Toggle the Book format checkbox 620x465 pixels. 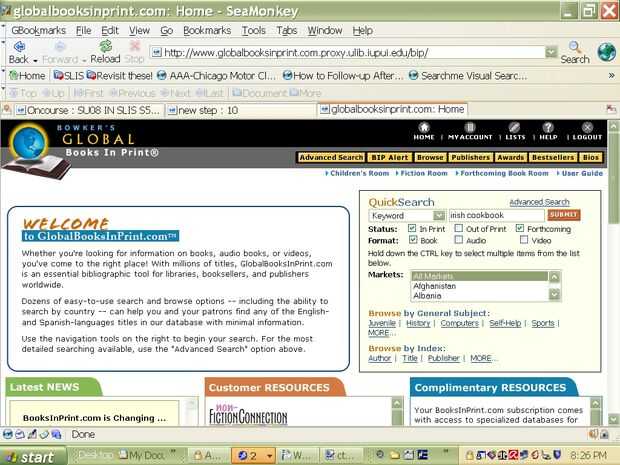pos(413,240)
